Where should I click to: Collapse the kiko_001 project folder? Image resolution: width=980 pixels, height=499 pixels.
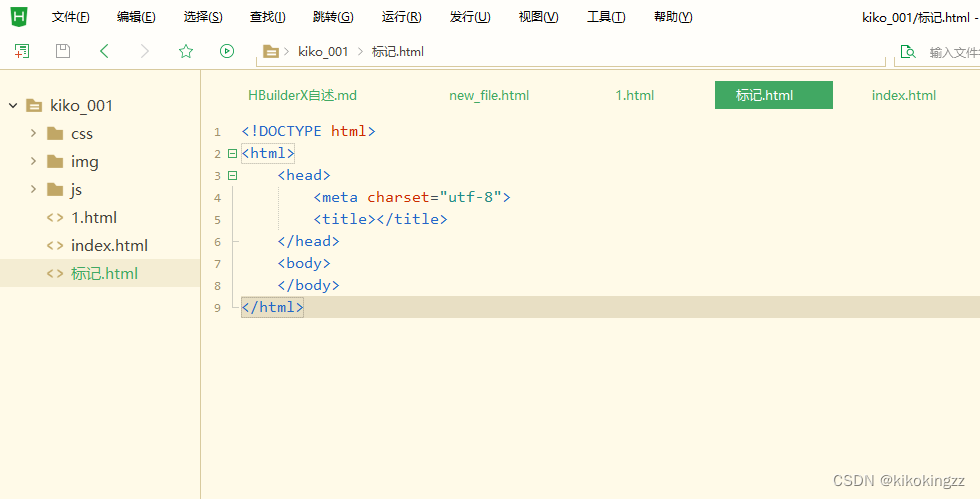(x=13, y=106)
